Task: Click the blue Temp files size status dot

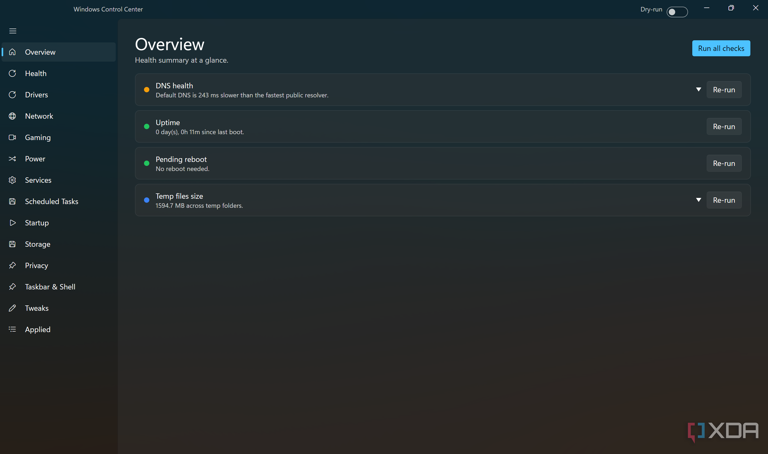Action: (146, 200)
